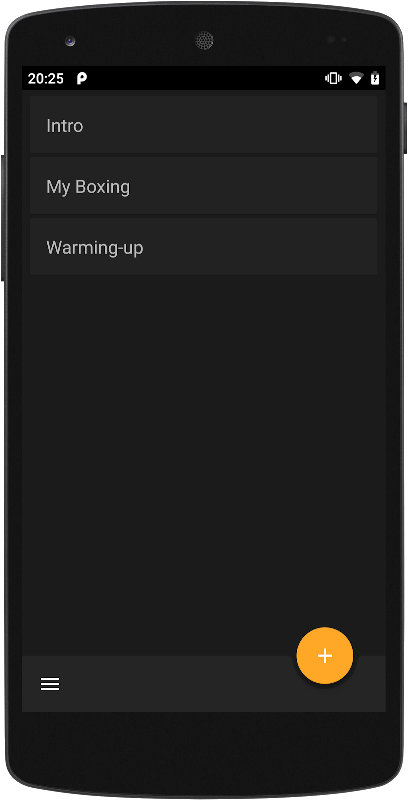The height and width of the screenshot is (800, 408).
Task: Select the "Warming-up" text label
Action: [x=95, y=248]
